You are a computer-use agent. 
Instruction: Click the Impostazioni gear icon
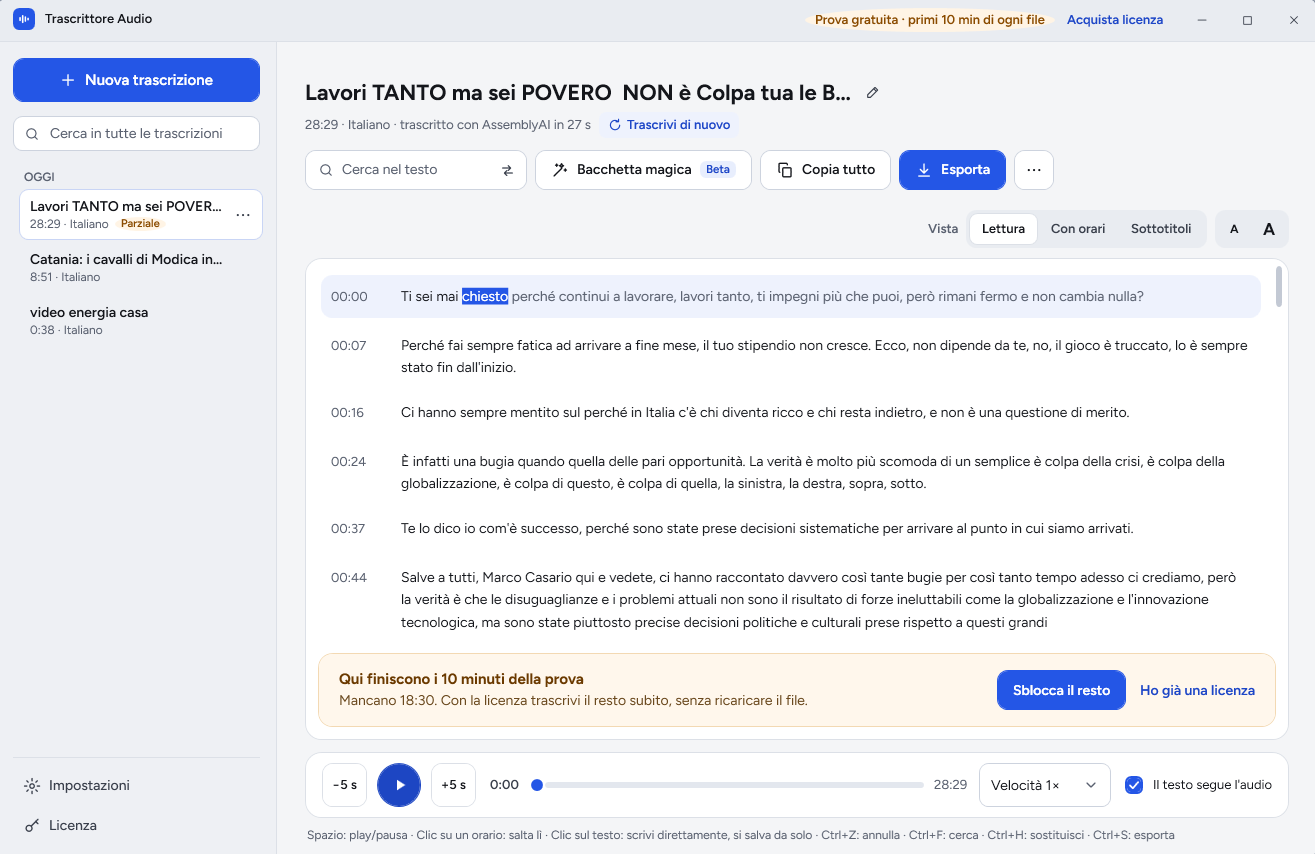(x=32, y=786)
